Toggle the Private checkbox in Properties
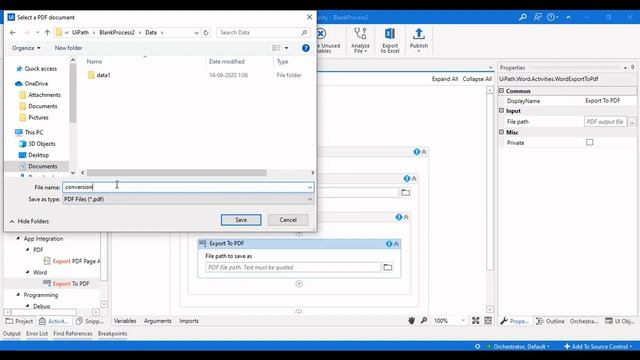The image size is (640, 360). point(589,142)
